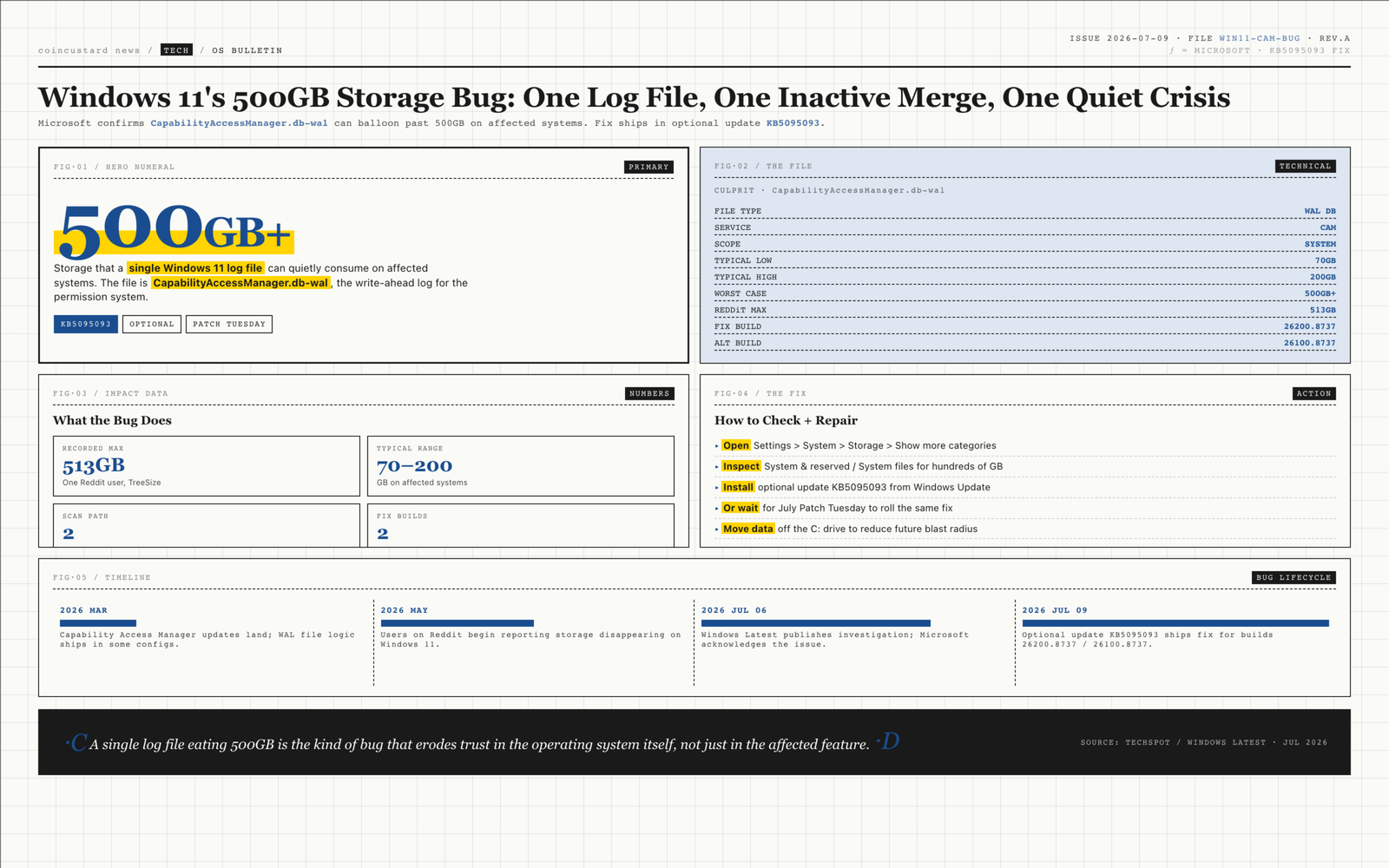This screenshot has width=1389, height=868.
Task: Click the 70–200 typical range card
Action: click(521, 466)
